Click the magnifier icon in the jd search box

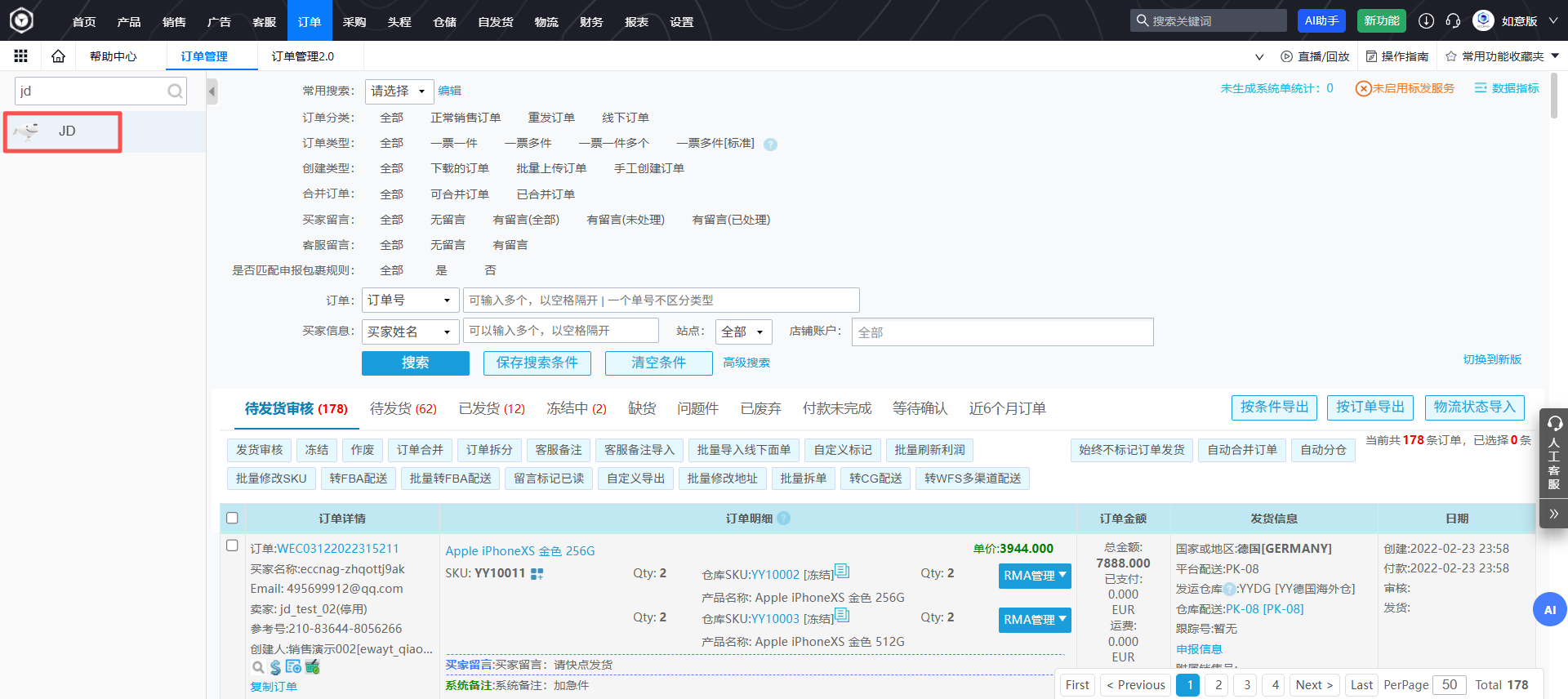pos(175,91)
